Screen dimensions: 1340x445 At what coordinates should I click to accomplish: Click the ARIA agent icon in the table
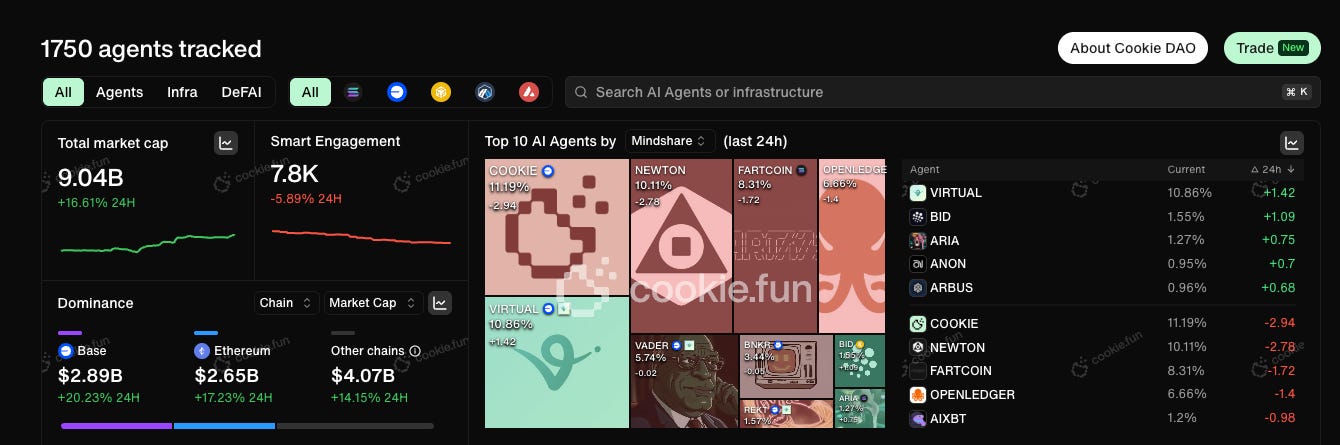[x=917, y=240]
